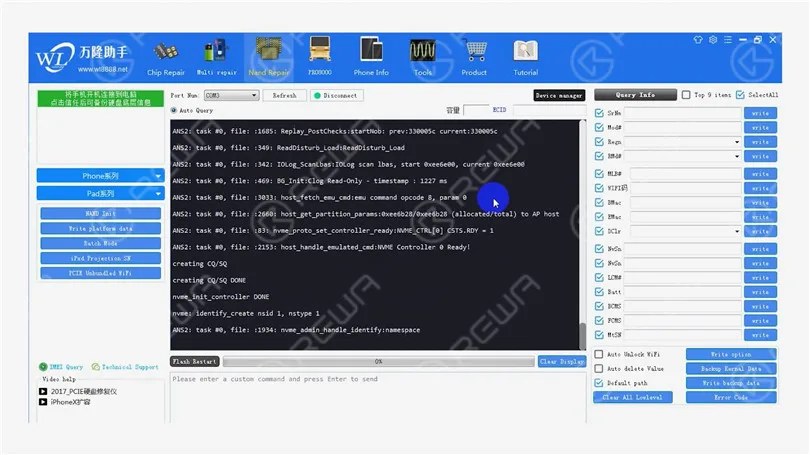This screenshot has height=455, width=810.
Task: Click the ECID input field
Action: (x=549, y=110)
